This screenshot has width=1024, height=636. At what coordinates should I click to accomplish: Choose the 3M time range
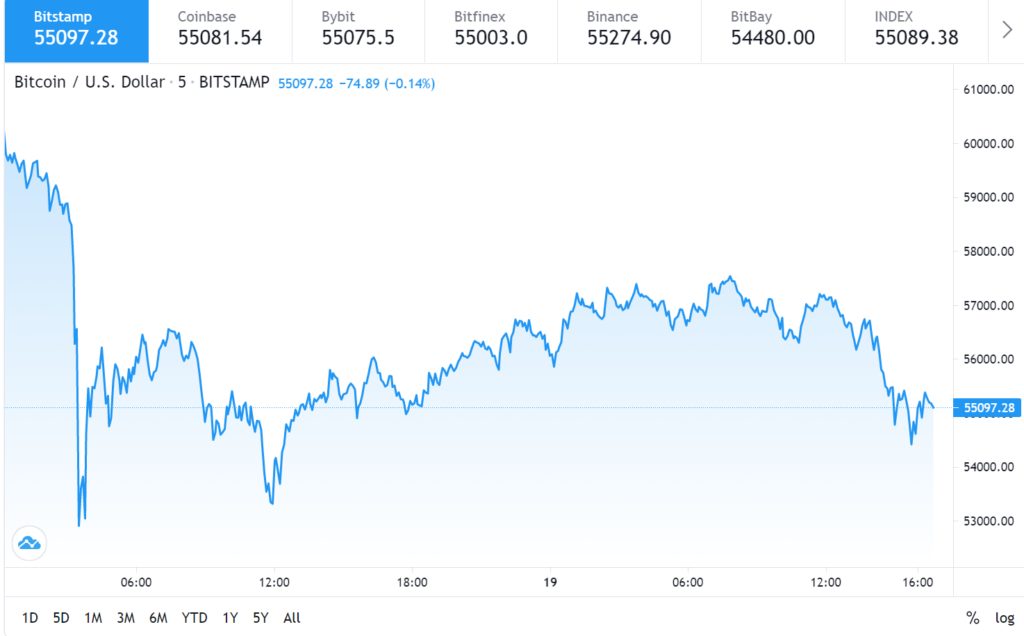[x=125, y=618]
